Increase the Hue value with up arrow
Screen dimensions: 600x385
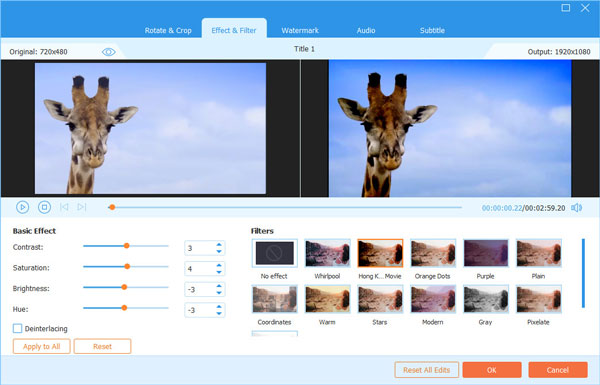219,307
